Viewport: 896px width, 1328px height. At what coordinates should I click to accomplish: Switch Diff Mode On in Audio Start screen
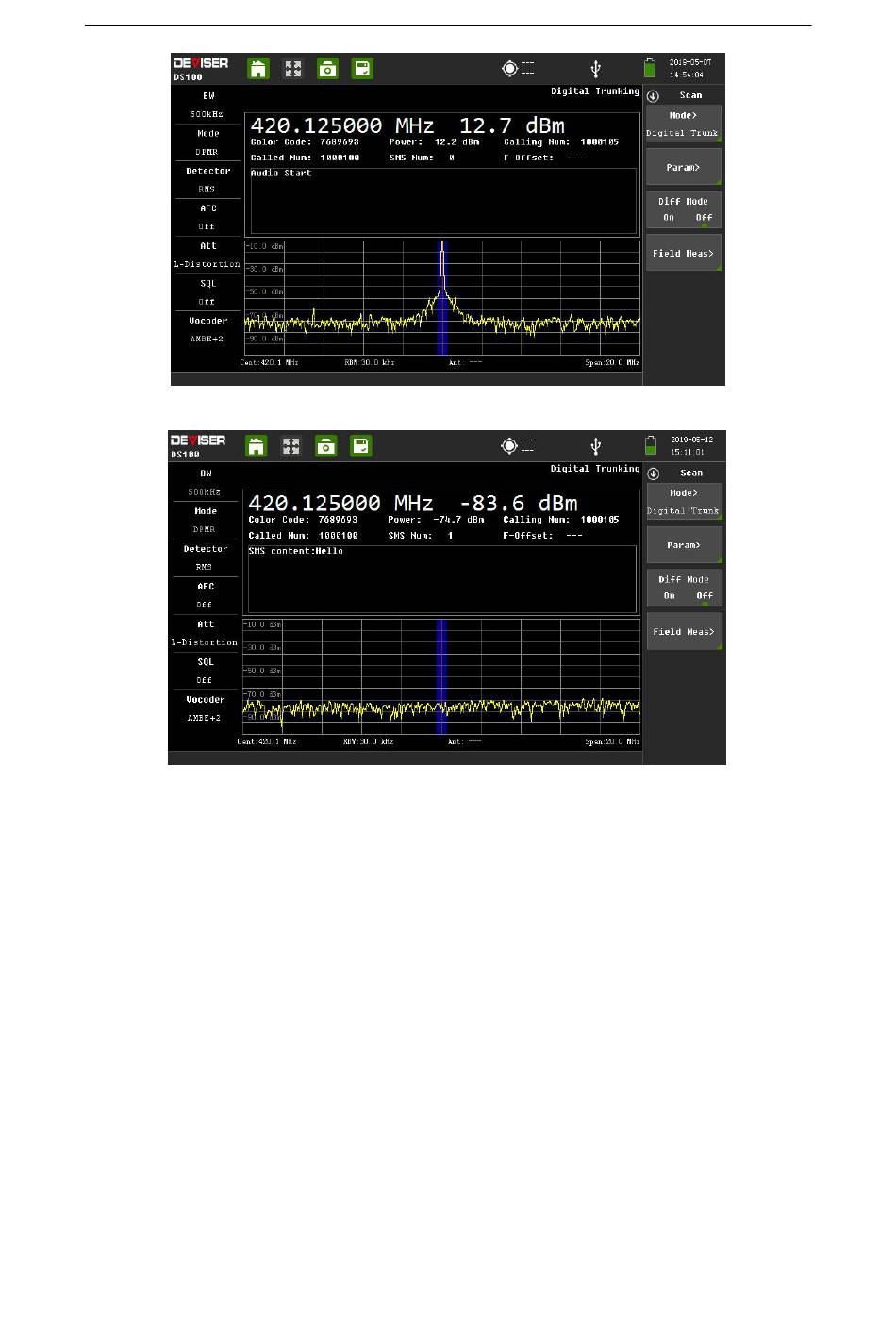(669, 218)
